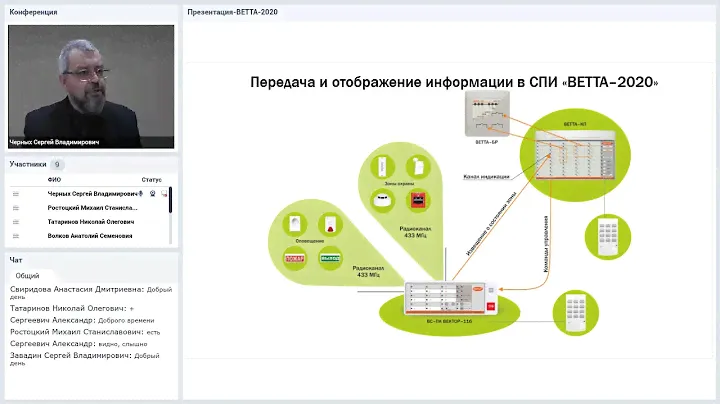Click the handle icon beside Татаринов Николай Олегович
This screenshot has width=720, height=404.
15,221
